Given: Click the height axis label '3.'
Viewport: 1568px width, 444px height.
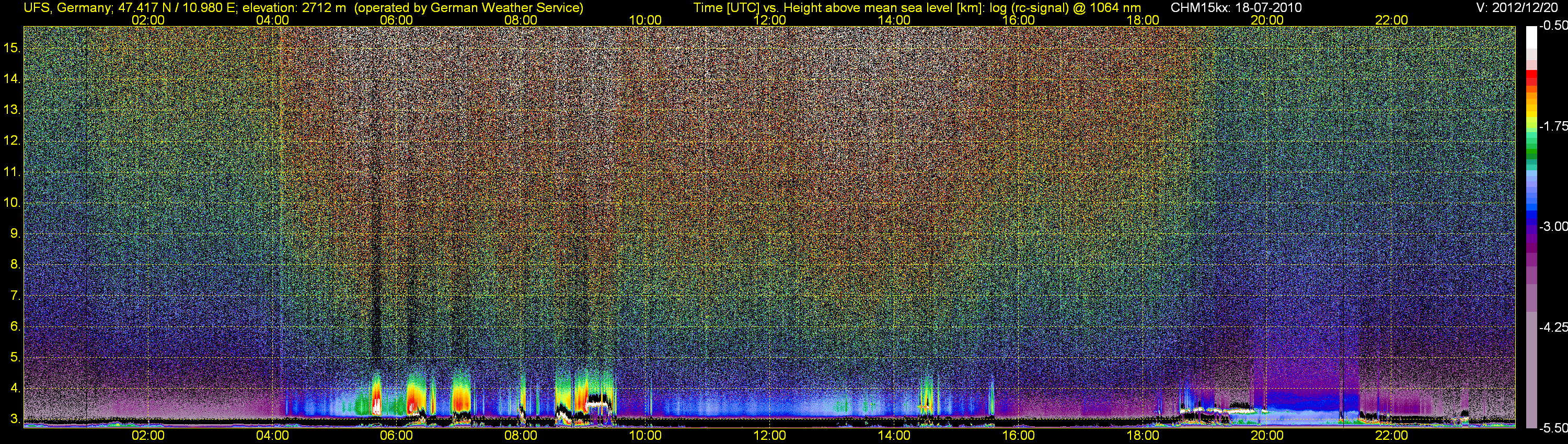Looking at the screenshot, I should [x=15, y=419].
